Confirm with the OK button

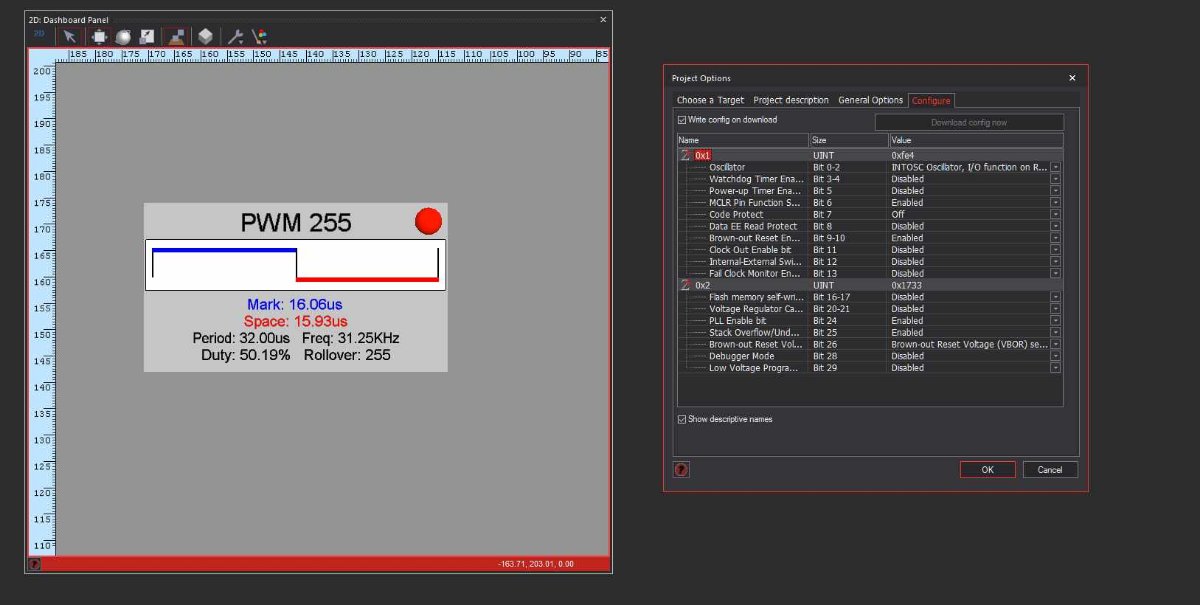[987, 470]
